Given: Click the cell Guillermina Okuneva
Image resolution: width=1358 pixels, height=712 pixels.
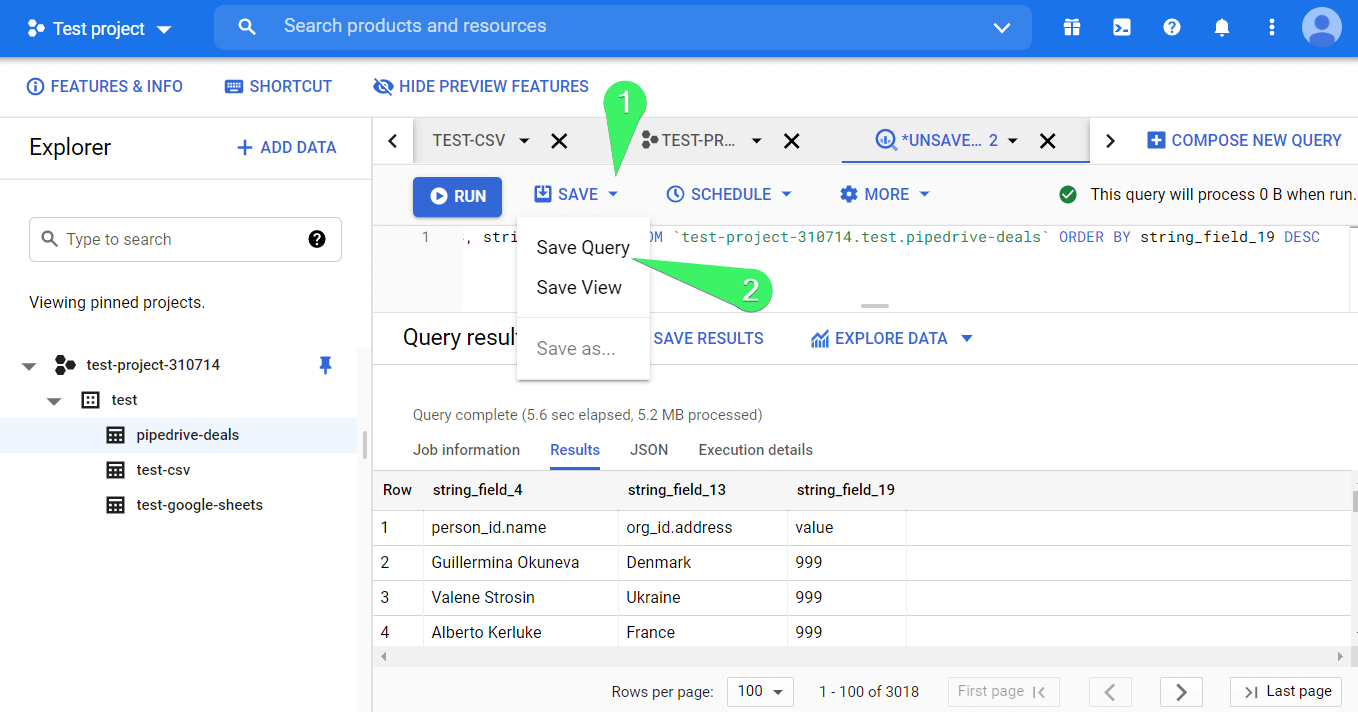Looking at the screenshot, I should (505, 562).
